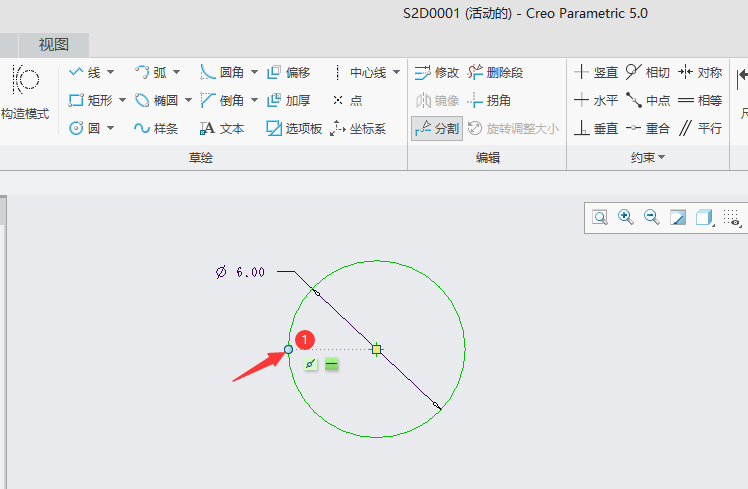The width and height of the screenshot is (748, 489).
Task: Open the Display Style cube dropdown
Action: (x=705, y=218)
